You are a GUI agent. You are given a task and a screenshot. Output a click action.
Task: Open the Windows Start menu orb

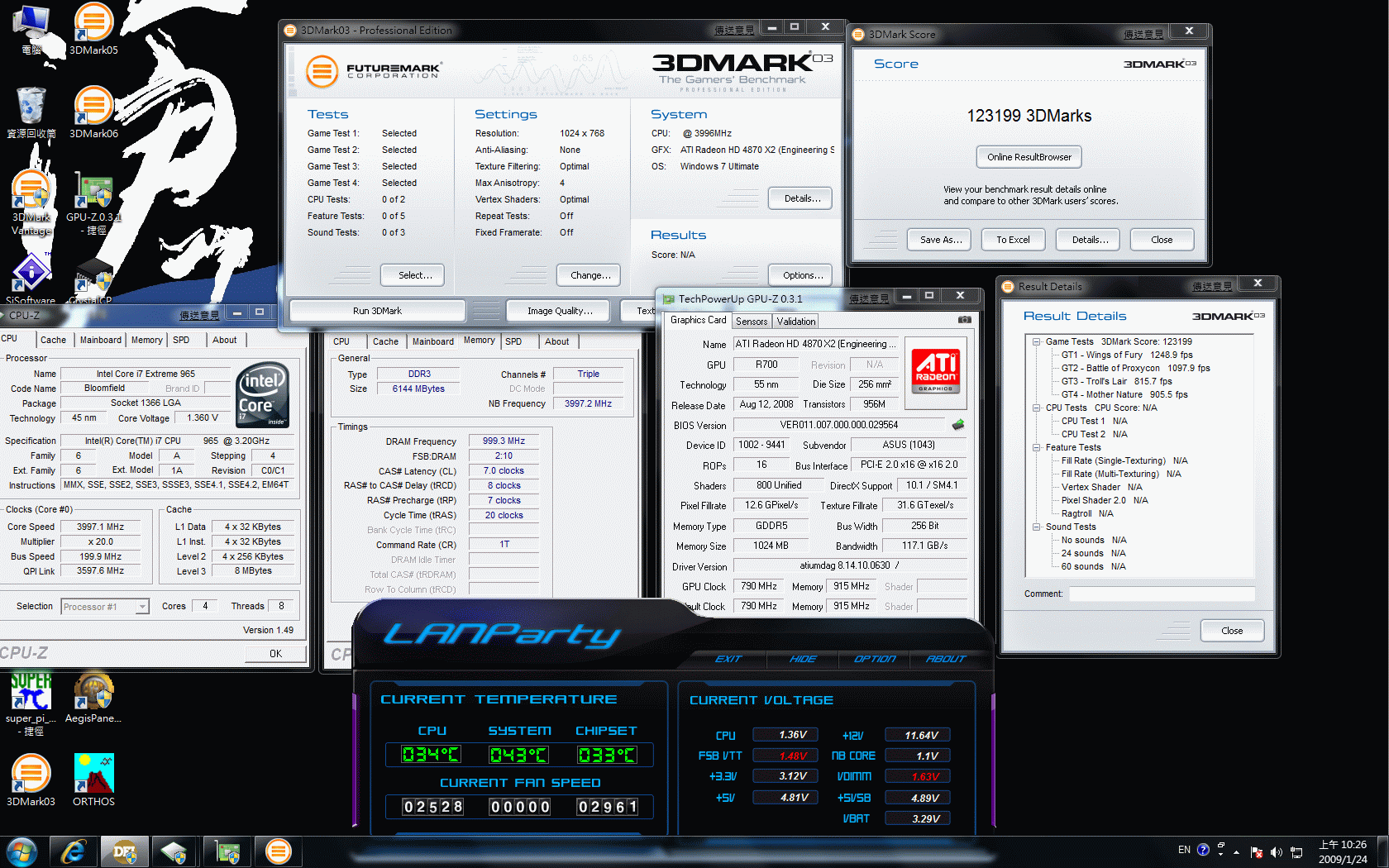[x=21, y=851]
